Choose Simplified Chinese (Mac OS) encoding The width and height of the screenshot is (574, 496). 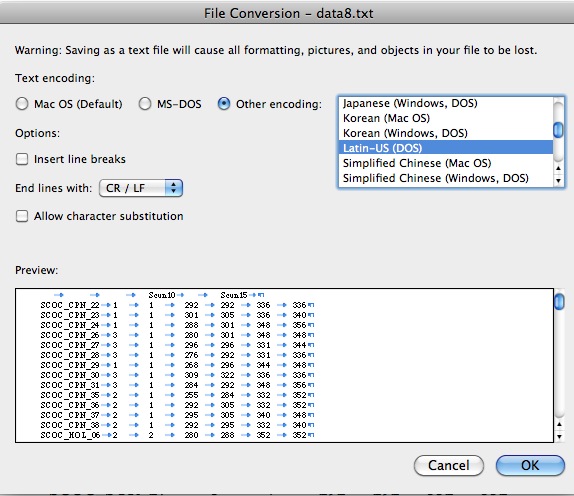tap(445, 163)
